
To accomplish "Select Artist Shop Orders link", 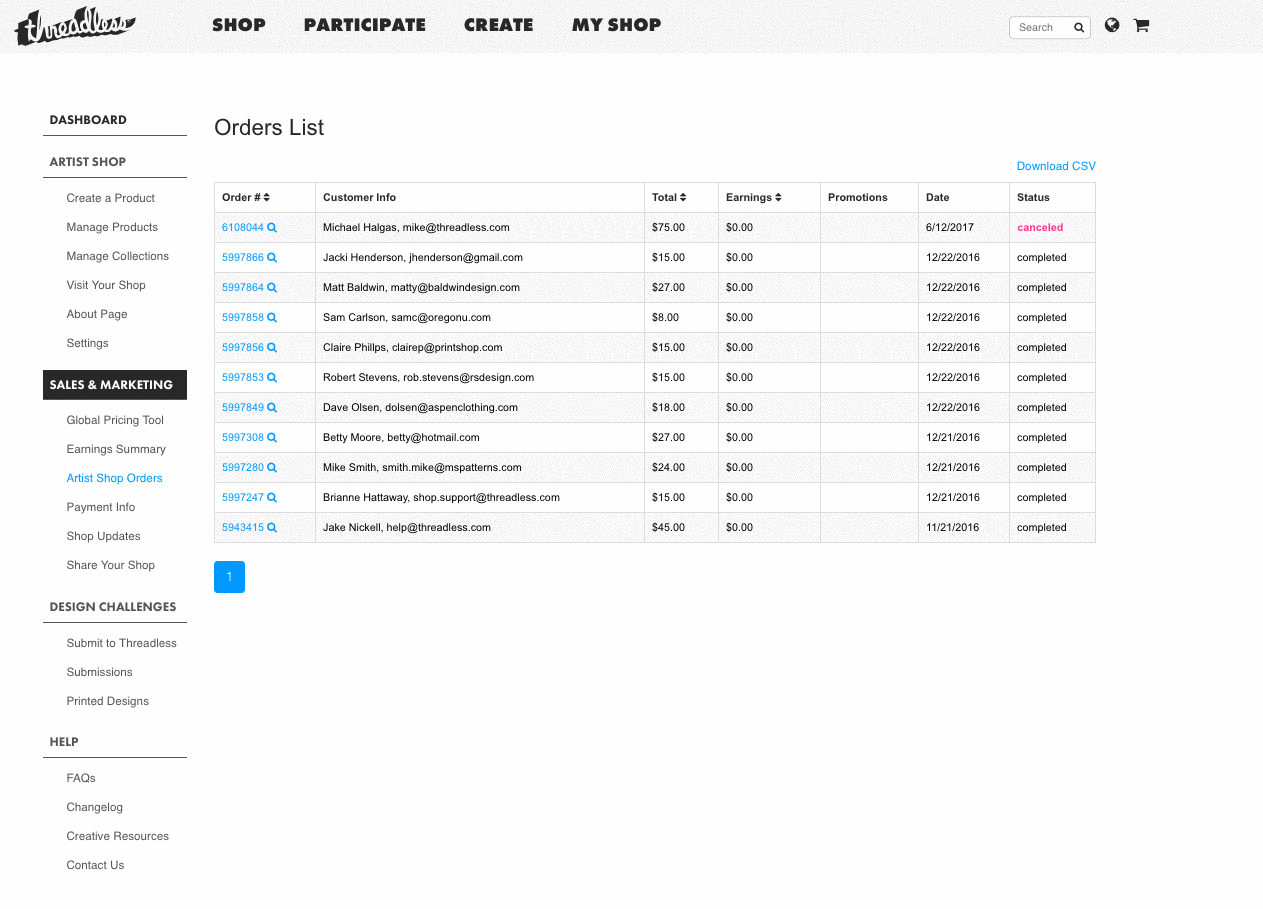I will point(115,478).
